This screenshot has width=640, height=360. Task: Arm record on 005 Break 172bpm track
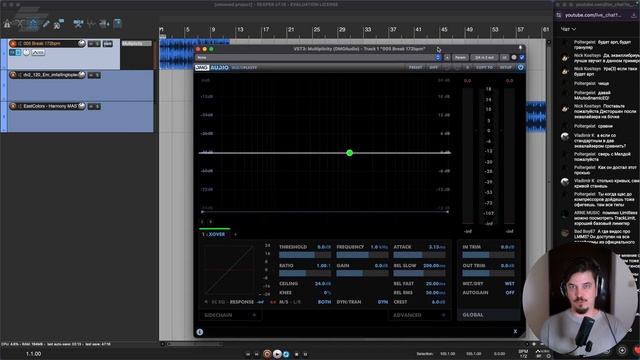coord(13,44)
